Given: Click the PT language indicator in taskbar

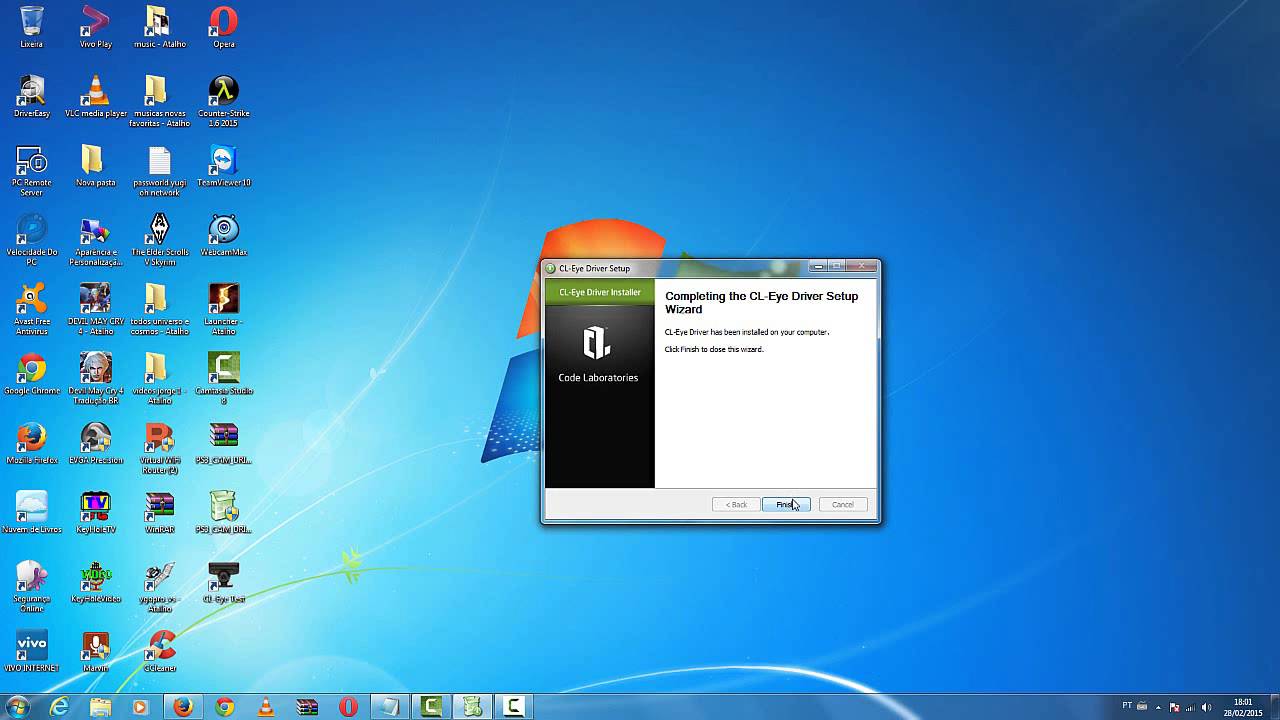Looking at the screenshot, I should click(1127, 706).
